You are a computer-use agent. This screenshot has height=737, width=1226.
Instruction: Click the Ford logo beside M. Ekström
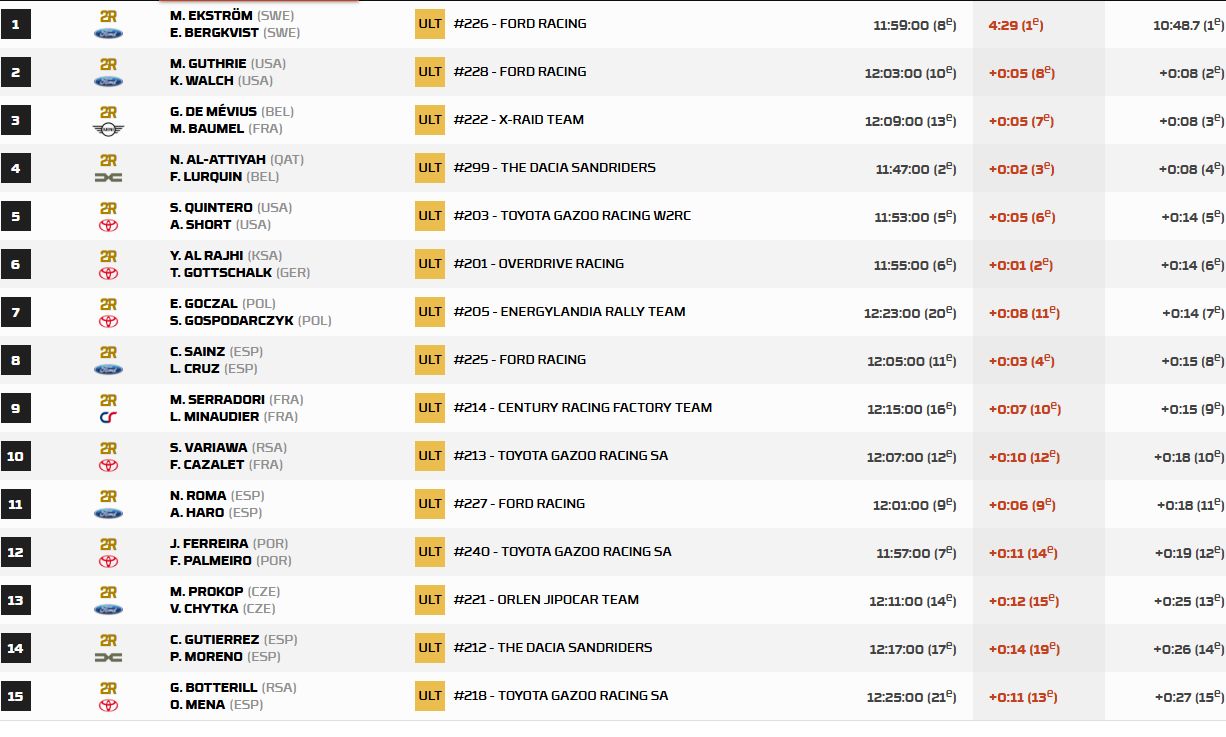pos(108,33)
